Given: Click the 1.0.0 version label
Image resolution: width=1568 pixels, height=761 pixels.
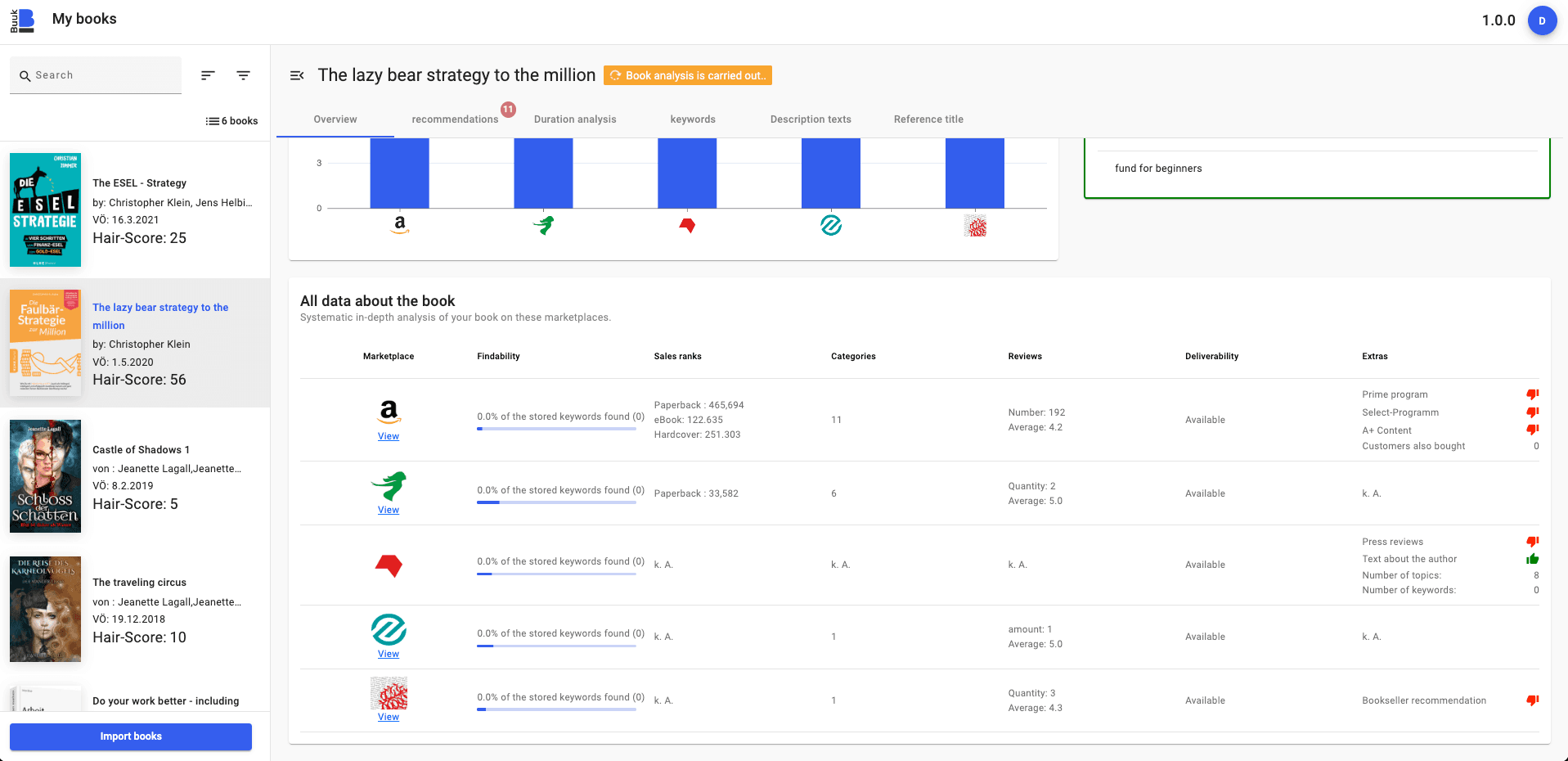Looking at the screenshot, I should tap(1498, 20).
